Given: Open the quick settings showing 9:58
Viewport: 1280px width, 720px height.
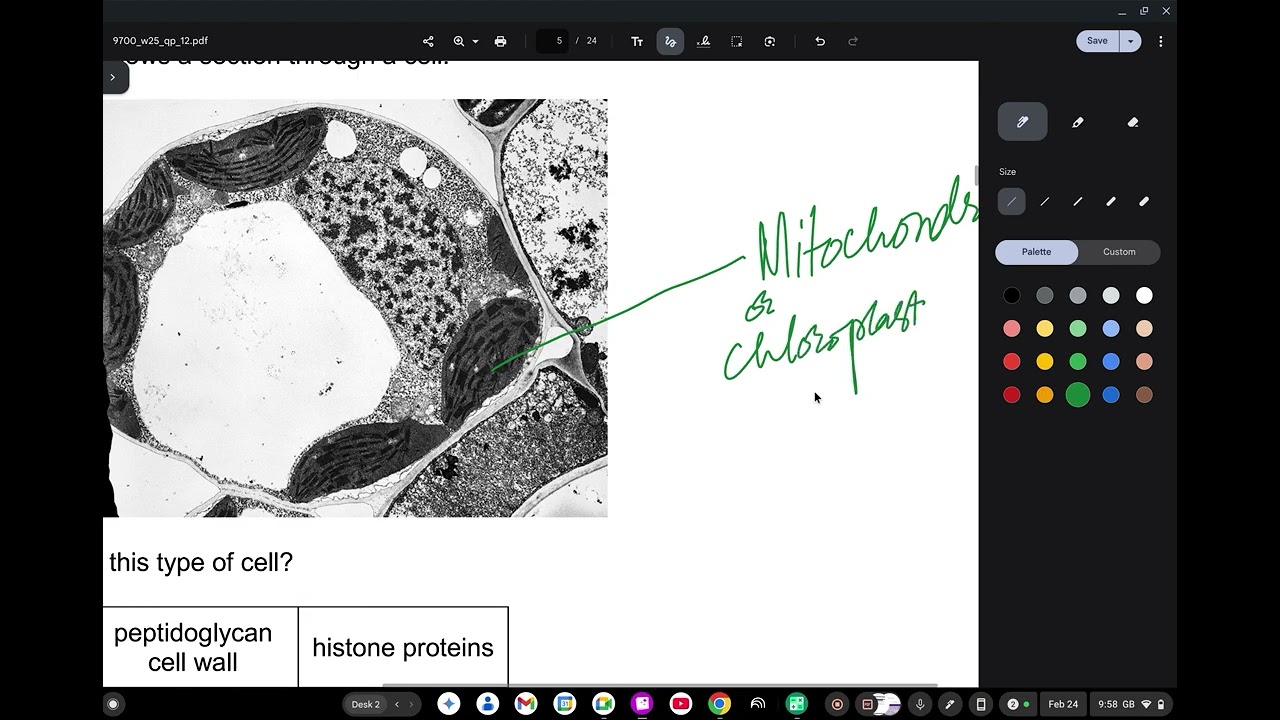Looking at the screenshot, I should 1130,704.
